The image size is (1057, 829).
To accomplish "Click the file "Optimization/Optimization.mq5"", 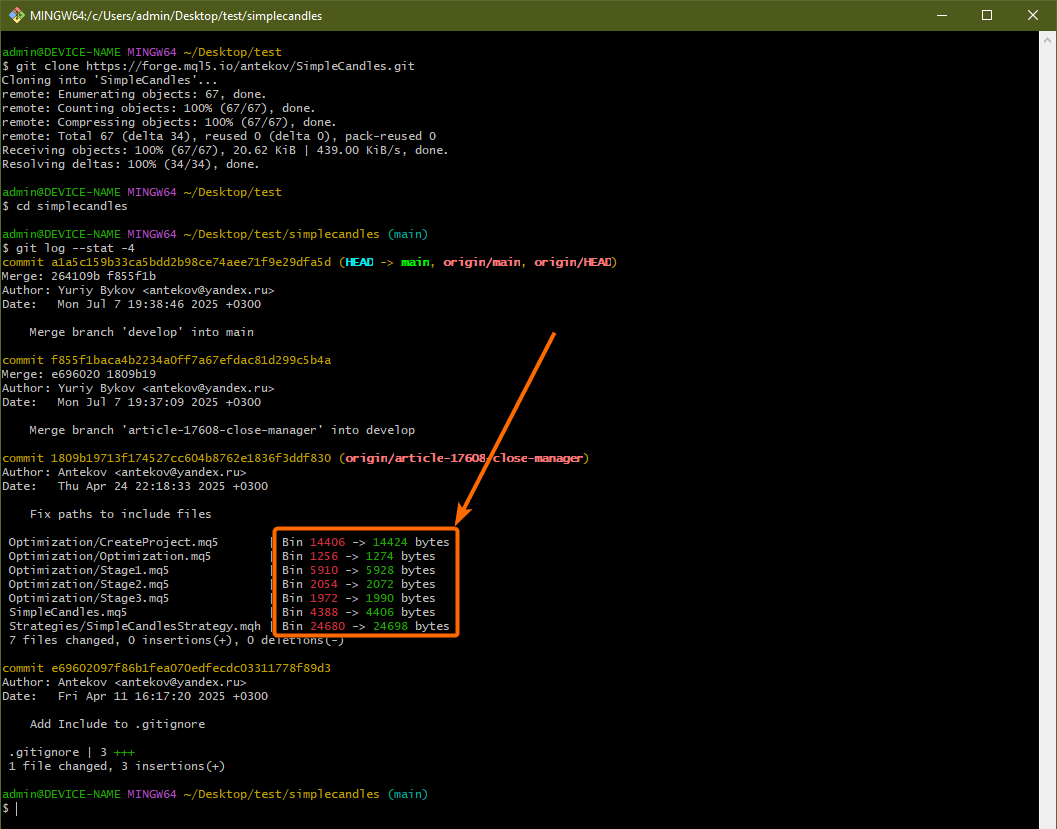I will click(110, 556).
